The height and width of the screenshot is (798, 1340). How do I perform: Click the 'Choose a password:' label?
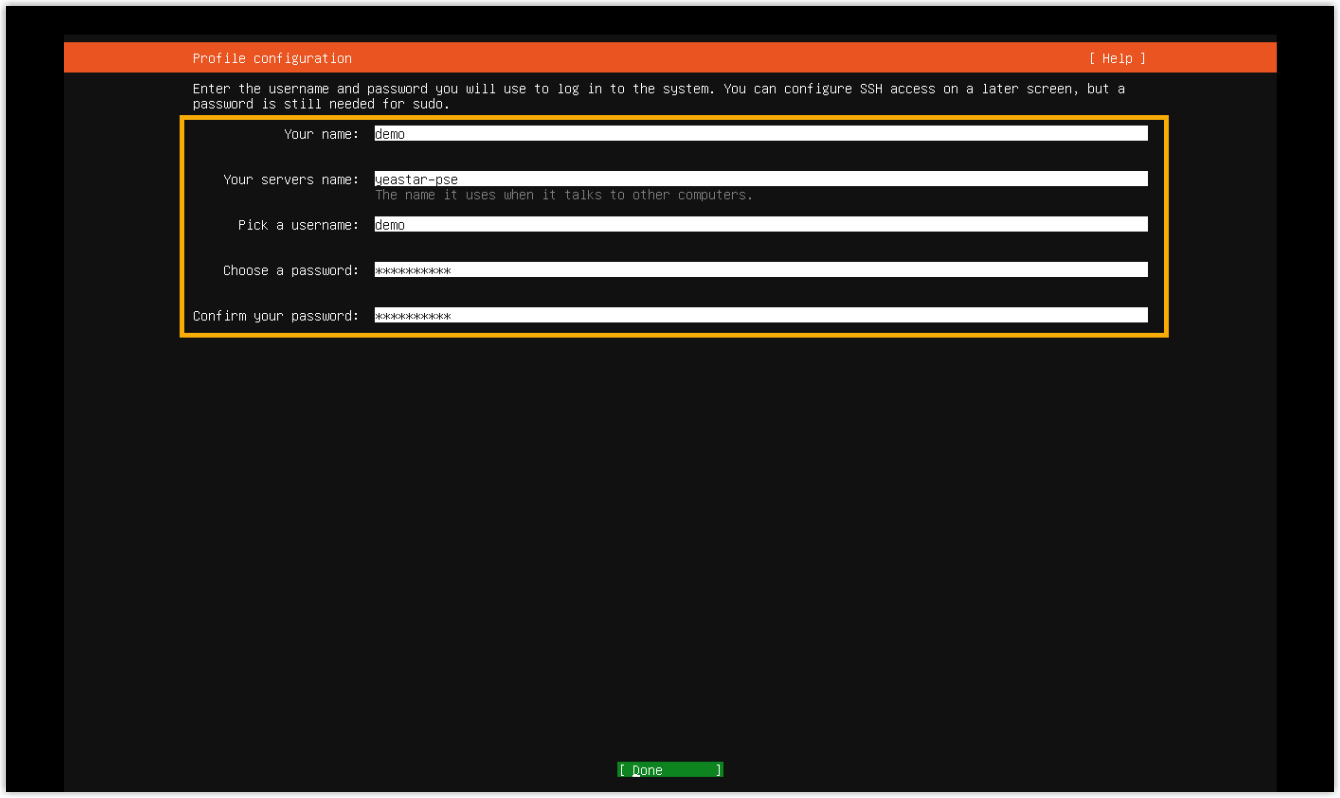tap(290, 271)
